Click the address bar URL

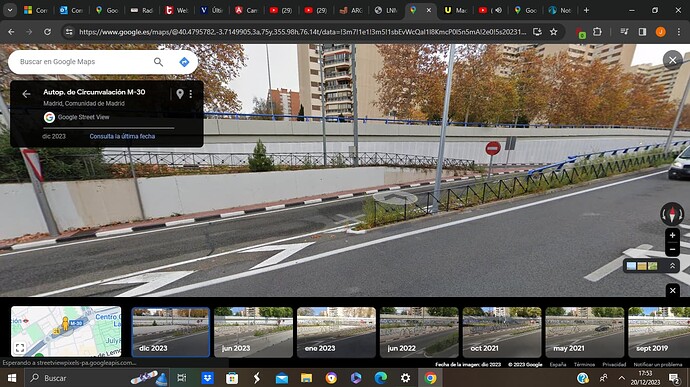coord(302,32)
